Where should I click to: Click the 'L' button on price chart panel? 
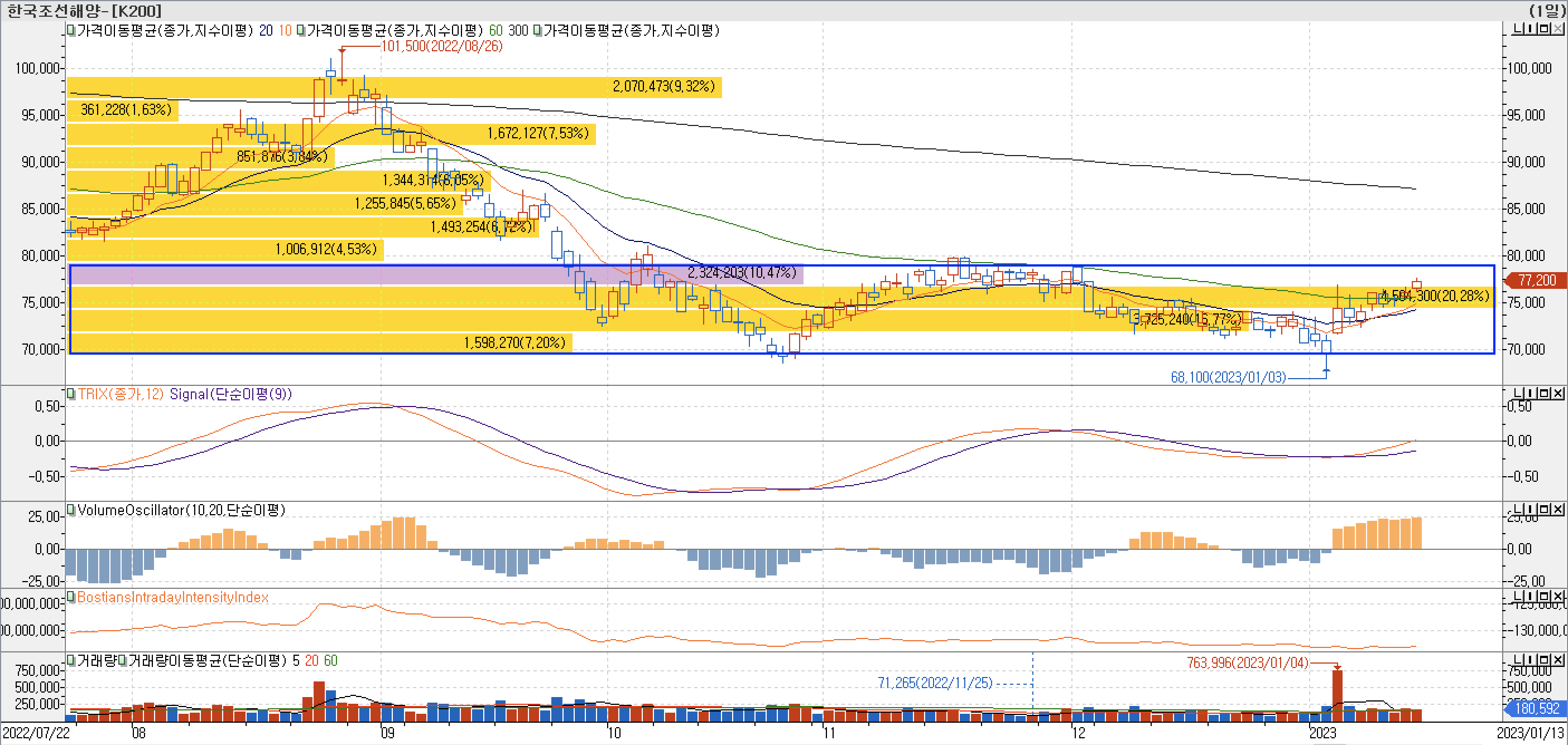click(1517, 28)
